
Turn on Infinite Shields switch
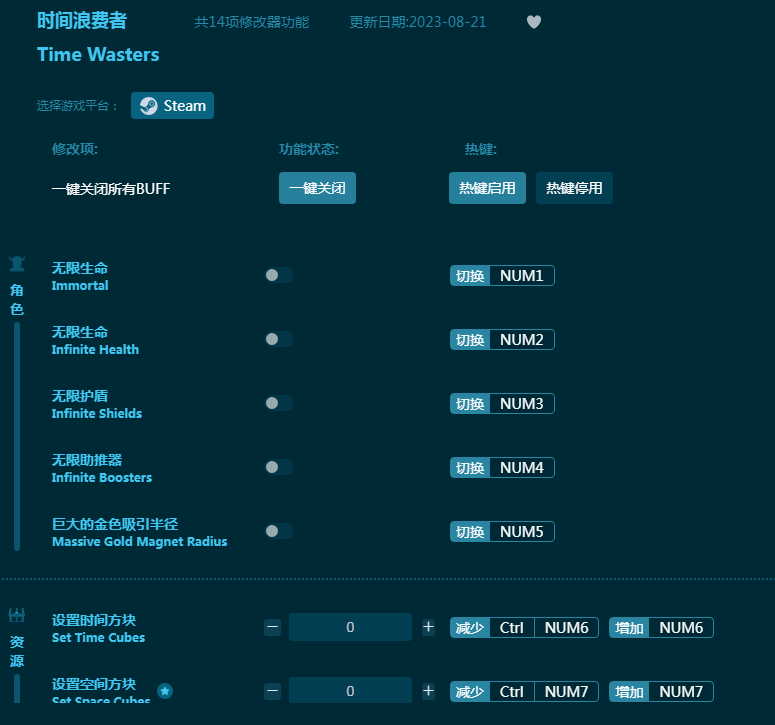point(279,403)
